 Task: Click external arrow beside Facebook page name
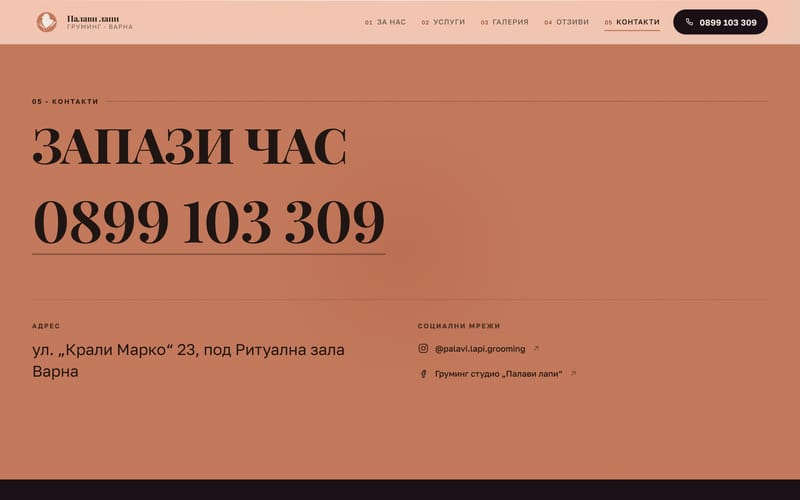(573, 373)
